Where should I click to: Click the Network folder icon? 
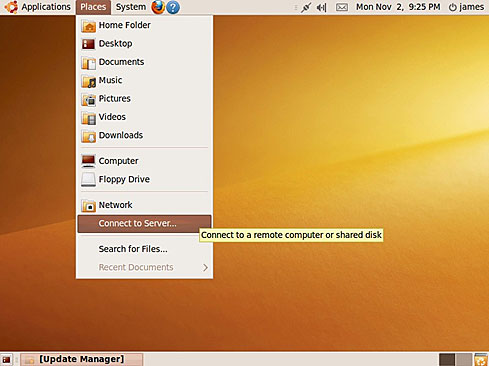(88, 205)
